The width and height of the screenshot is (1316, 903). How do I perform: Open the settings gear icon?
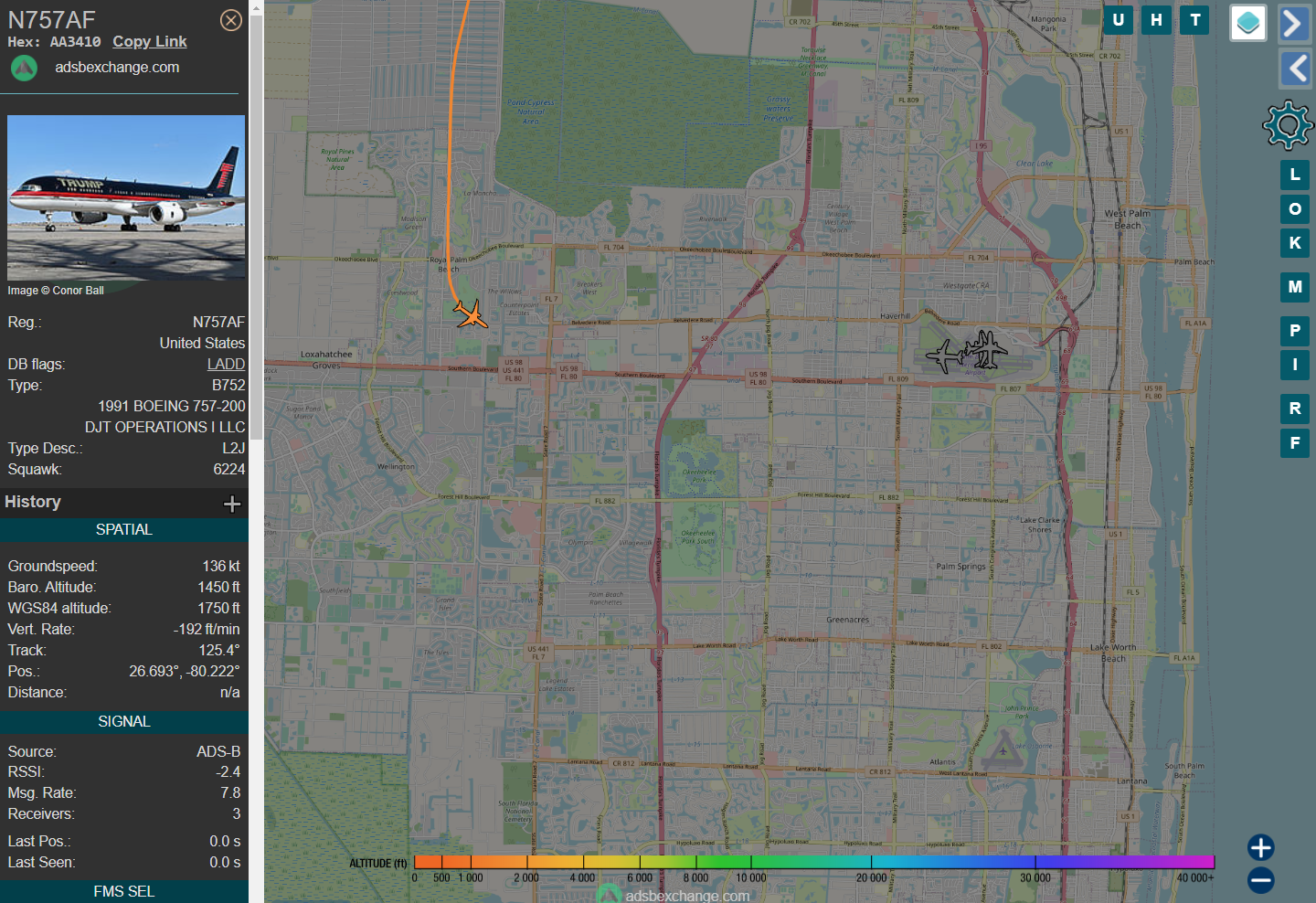click(x=1288, y=125)
